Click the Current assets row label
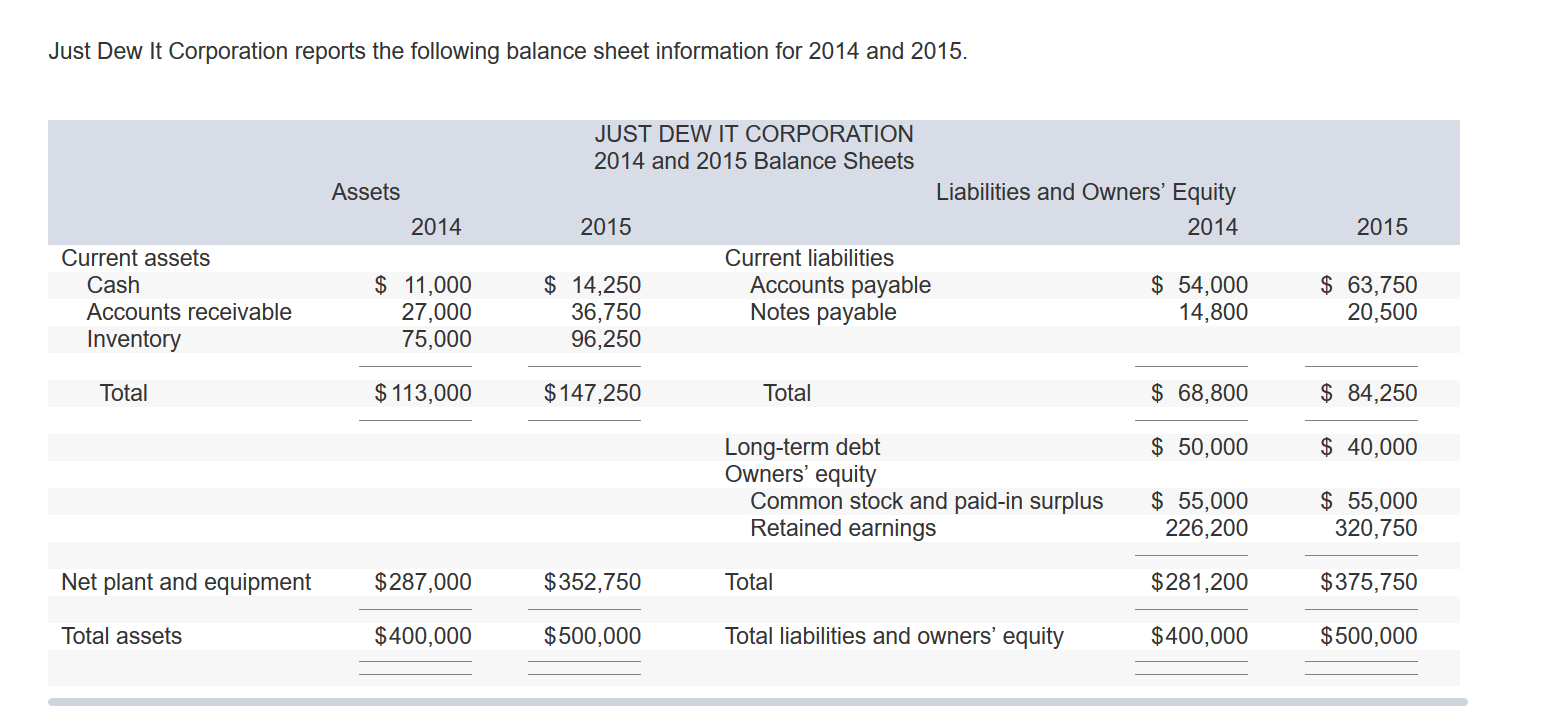This screenshot has height=711, width=1554. 136,258
